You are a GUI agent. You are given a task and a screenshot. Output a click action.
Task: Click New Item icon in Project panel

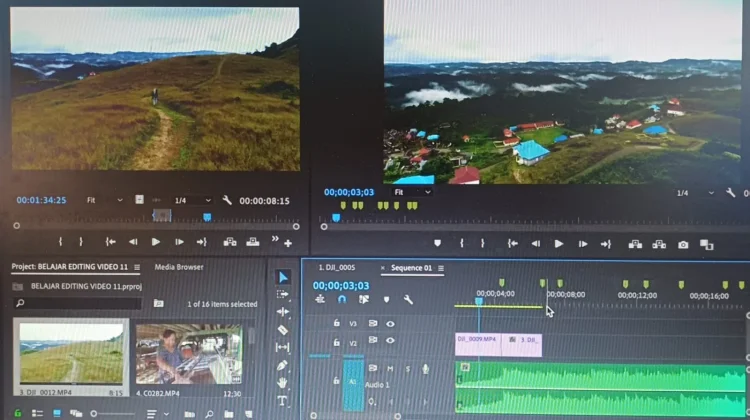coord(248,414)
